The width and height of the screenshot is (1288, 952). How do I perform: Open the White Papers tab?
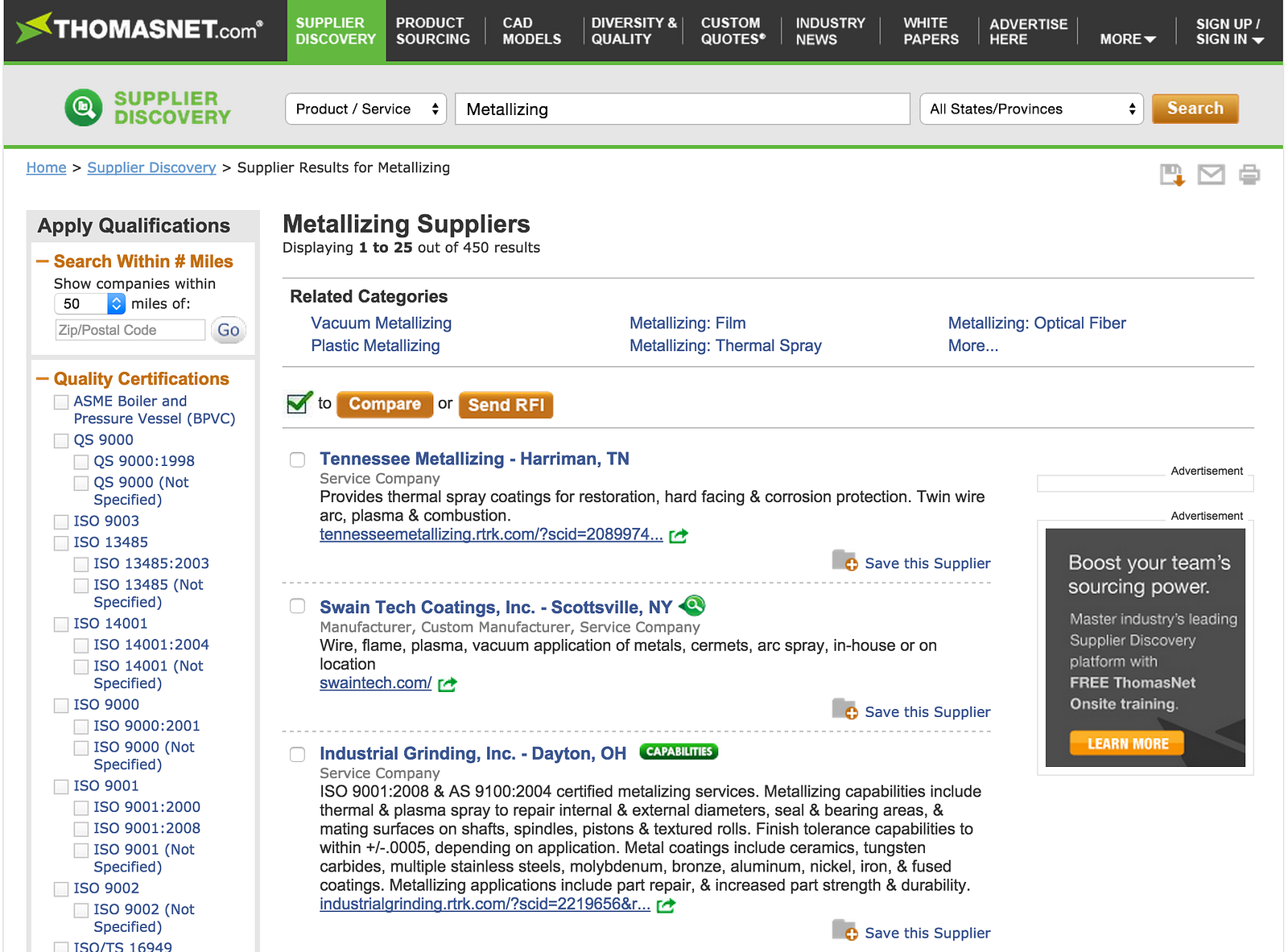coord(931,31)
